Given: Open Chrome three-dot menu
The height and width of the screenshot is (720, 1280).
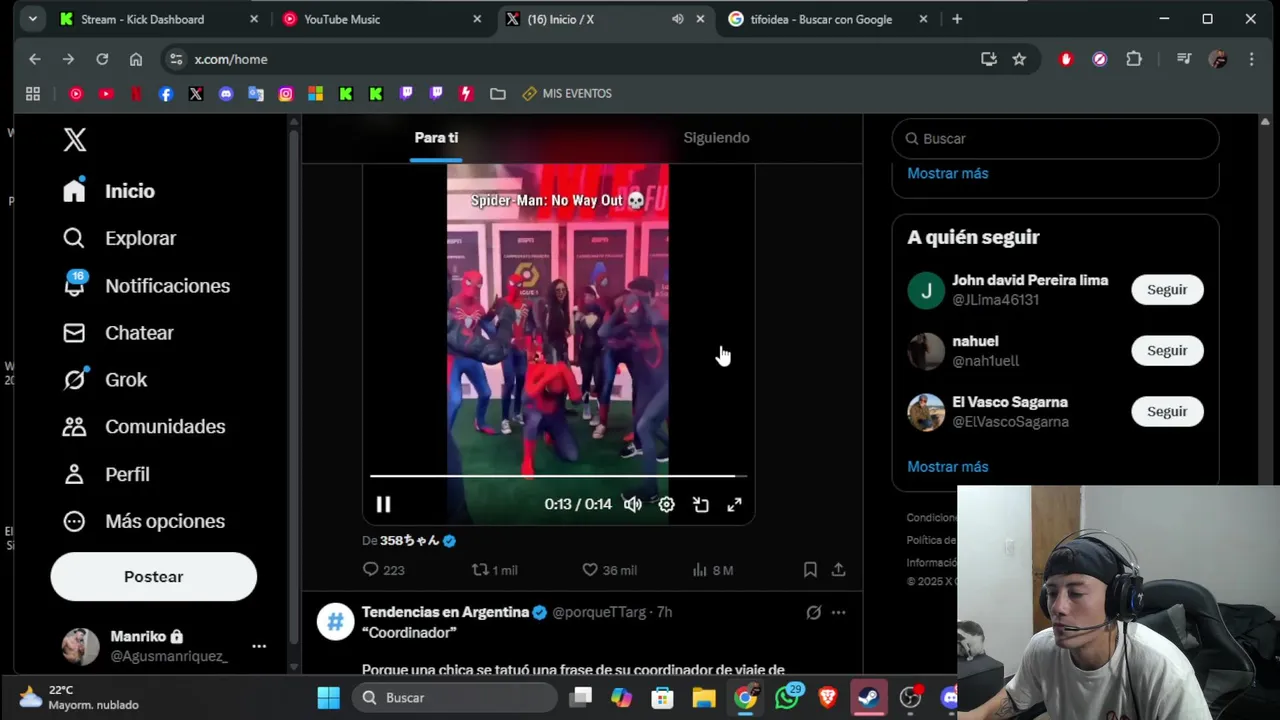Looking at the screenshot, I should pos(1251,59).
